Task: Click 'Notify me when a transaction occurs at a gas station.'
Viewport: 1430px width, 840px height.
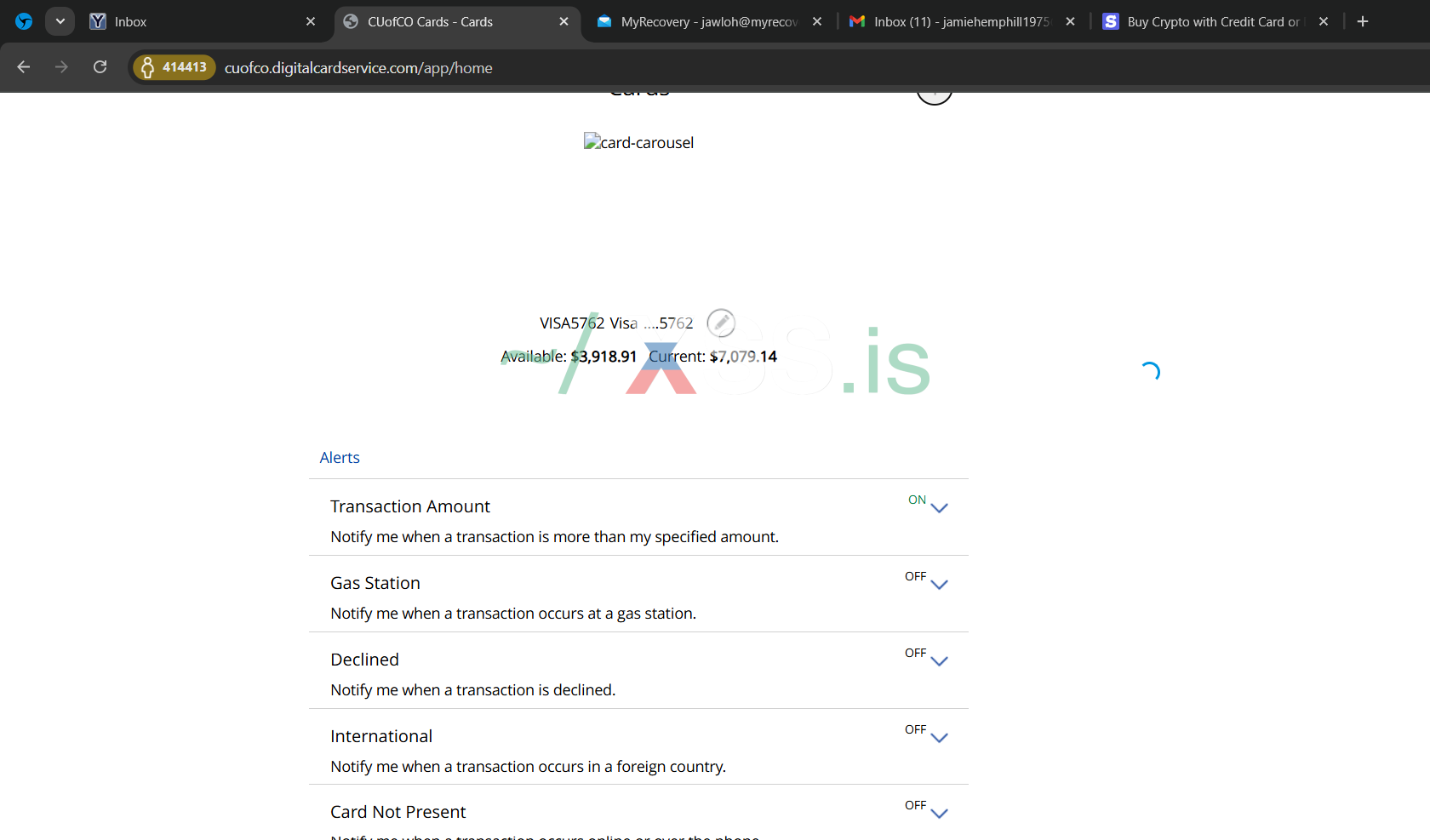Action: pos(513,614)
